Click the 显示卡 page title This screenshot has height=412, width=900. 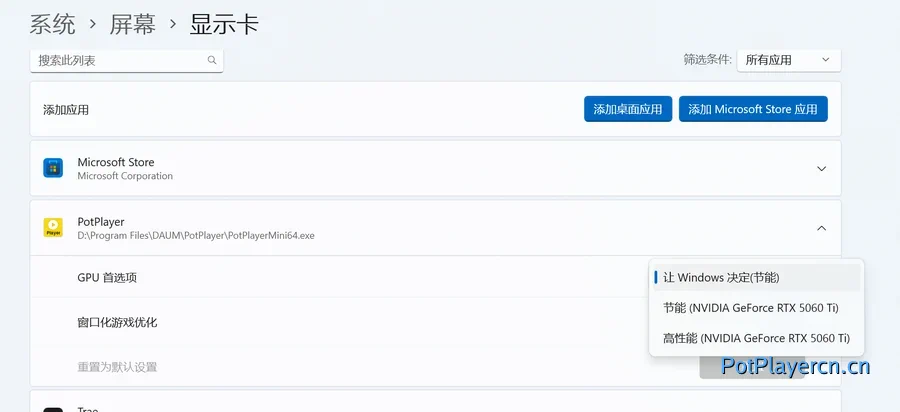224,25
